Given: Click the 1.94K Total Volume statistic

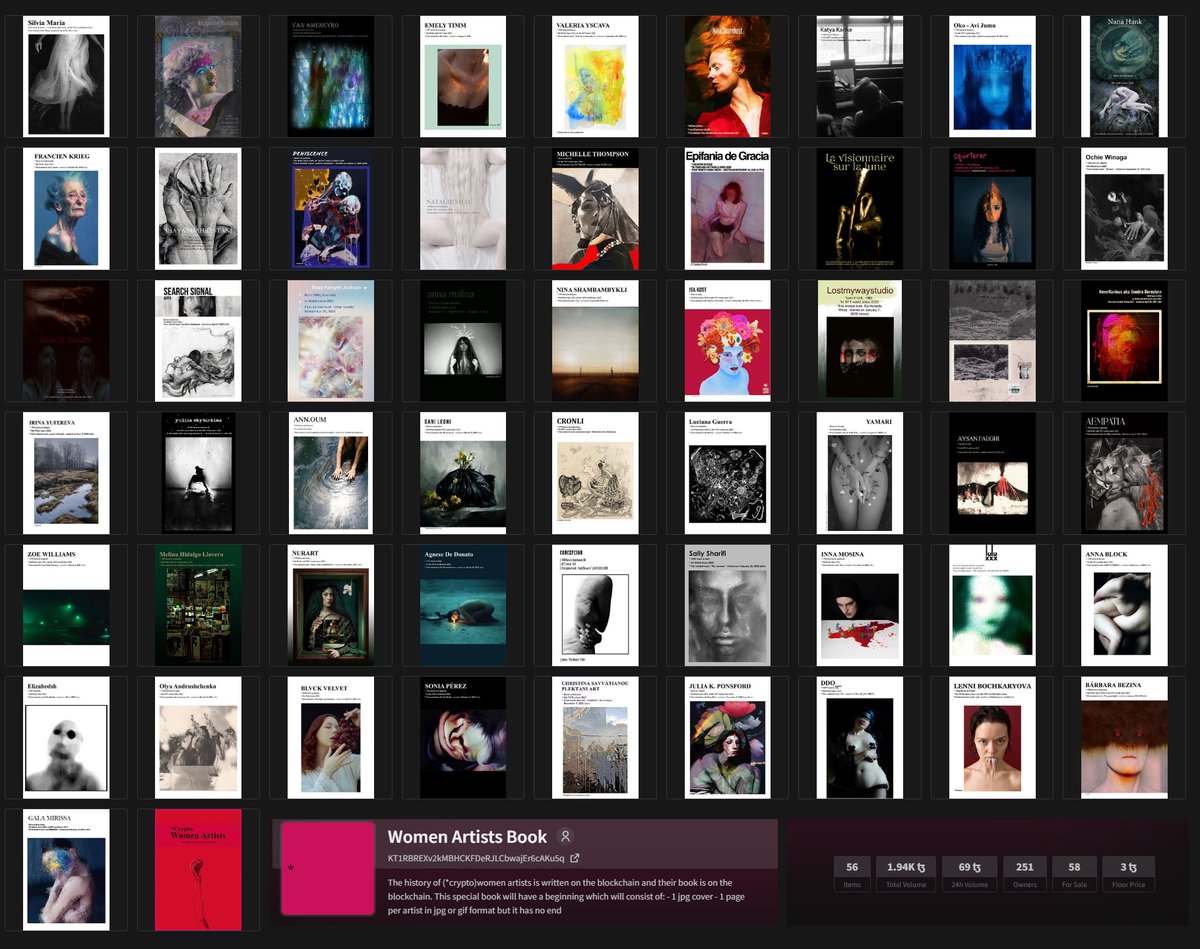Looking at the screenshot, I should [907, 873].
